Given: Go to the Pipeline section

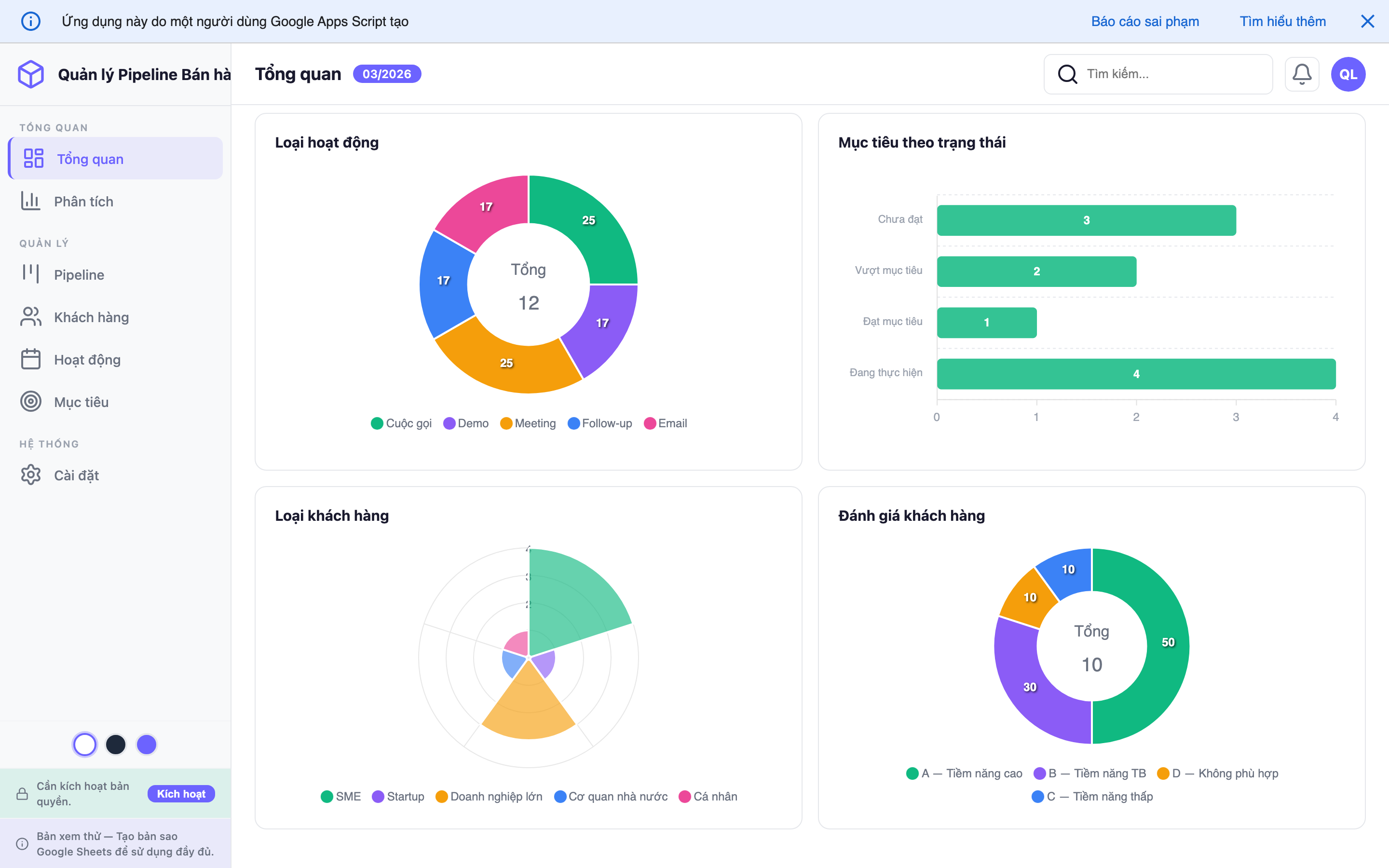Looking at the screenshot, I should (79, 274).
